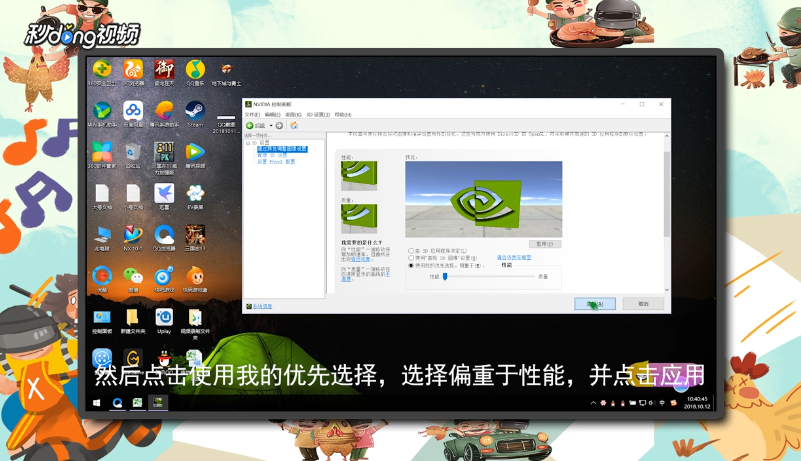Open the Back history dropdown arrow
Screen dimensions: 801x461
pyautogui.click(x=271, y=126)
